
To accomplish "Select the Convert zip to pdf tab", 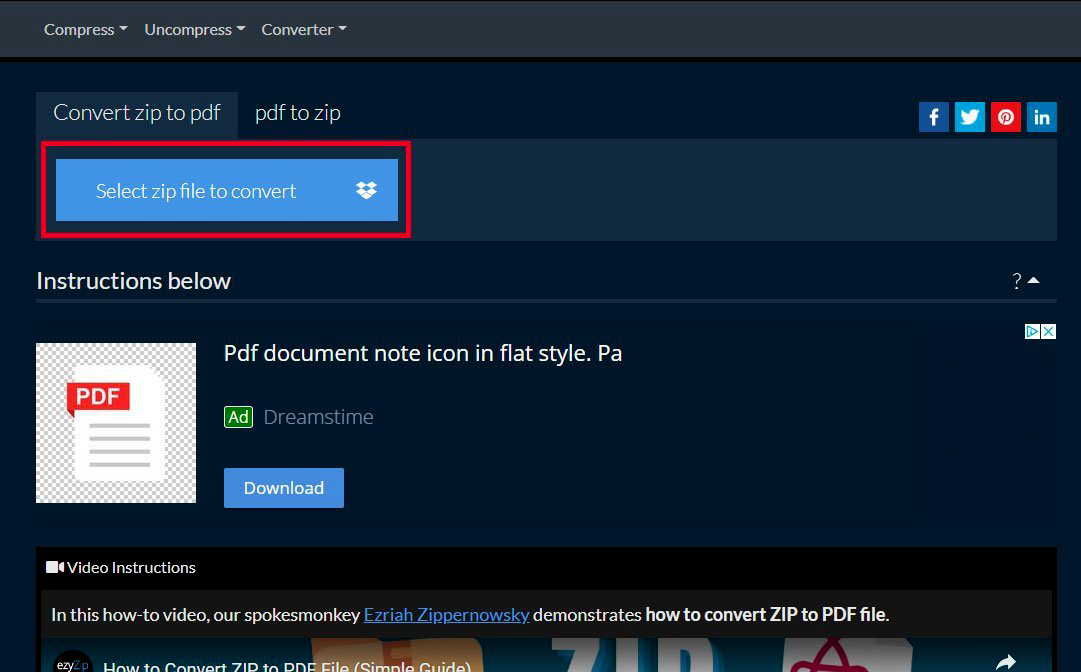I will (x=137, y=113).
